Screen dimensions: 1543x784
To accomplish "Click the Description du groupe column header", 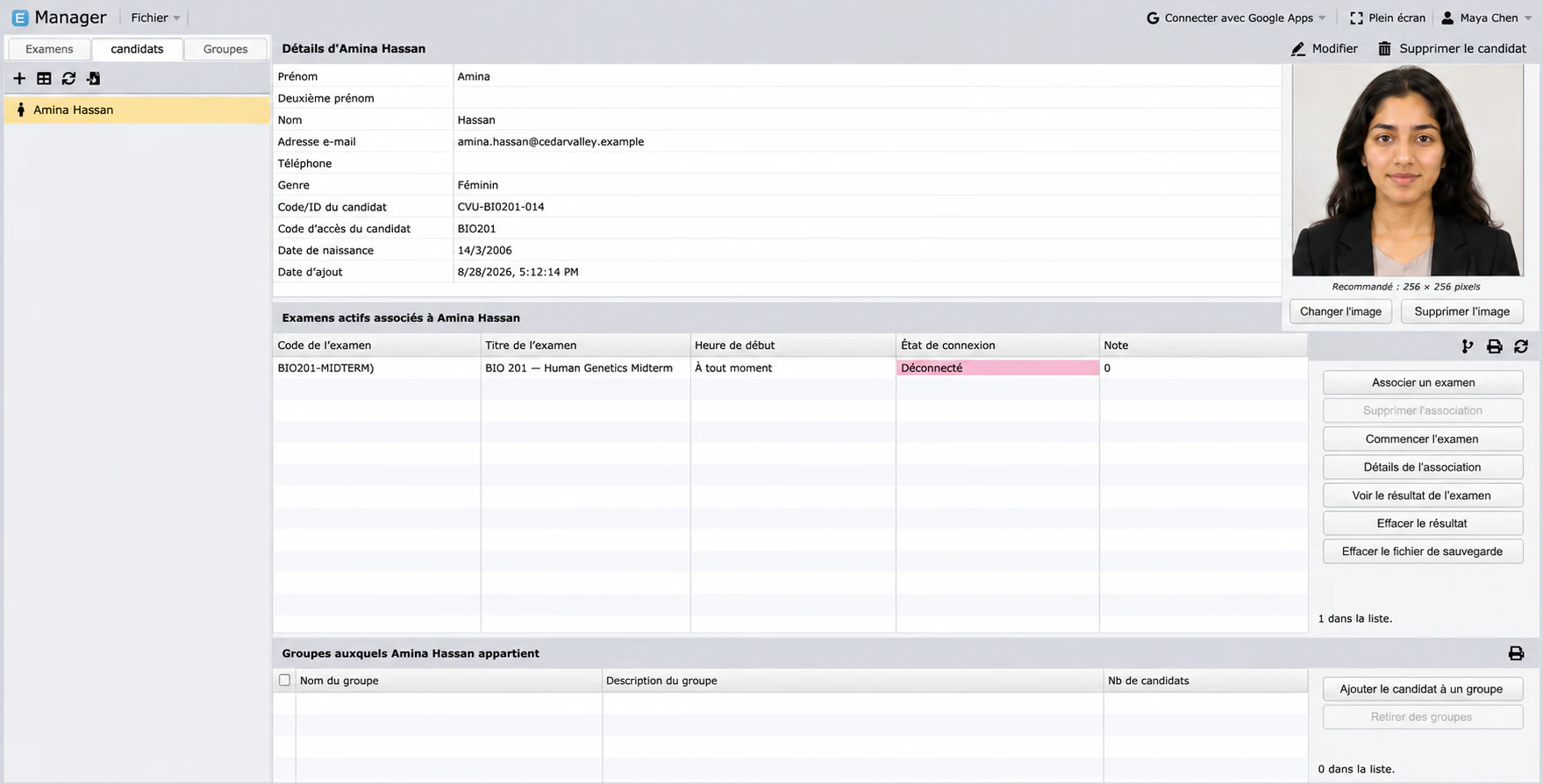I will pyautogui.click(x=853, y=681).
